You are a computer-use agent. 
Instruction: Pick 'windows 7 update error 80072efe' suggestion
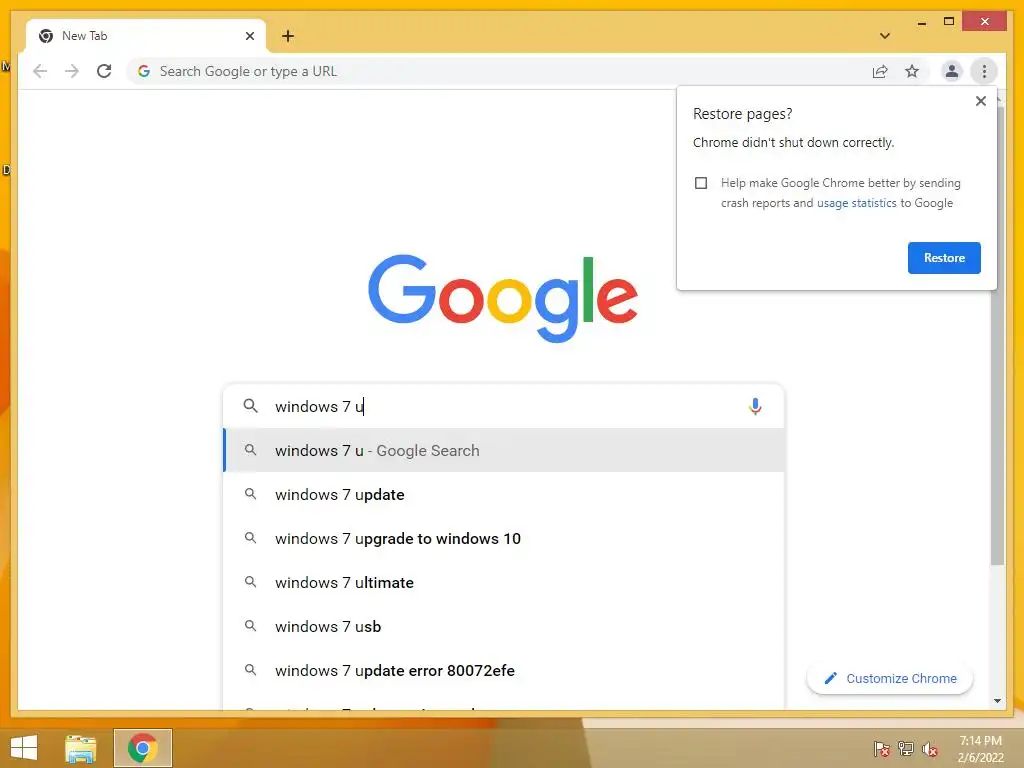(503, 671)
